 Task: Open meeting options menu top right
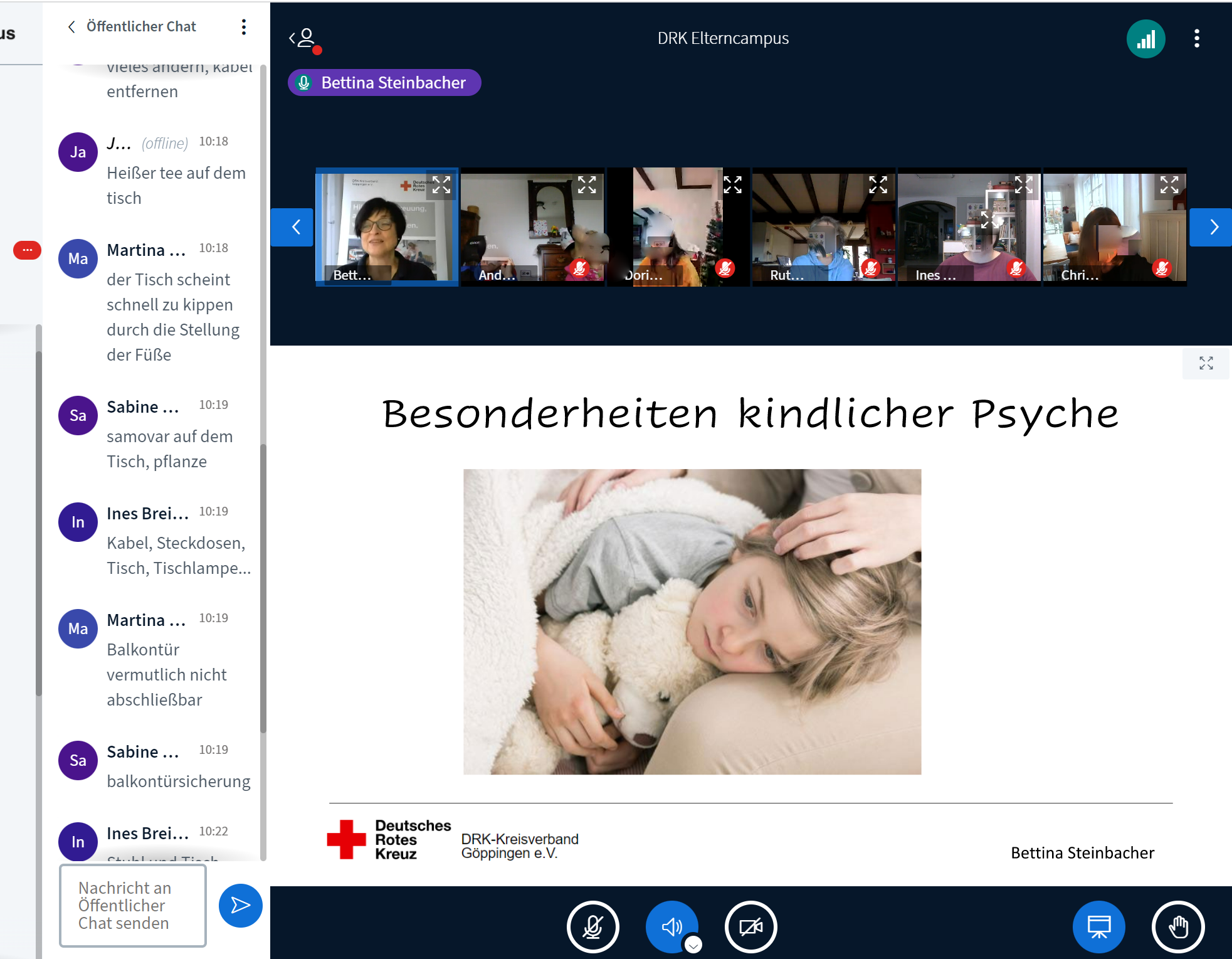pyautogui.click(x=1196, y=39)
